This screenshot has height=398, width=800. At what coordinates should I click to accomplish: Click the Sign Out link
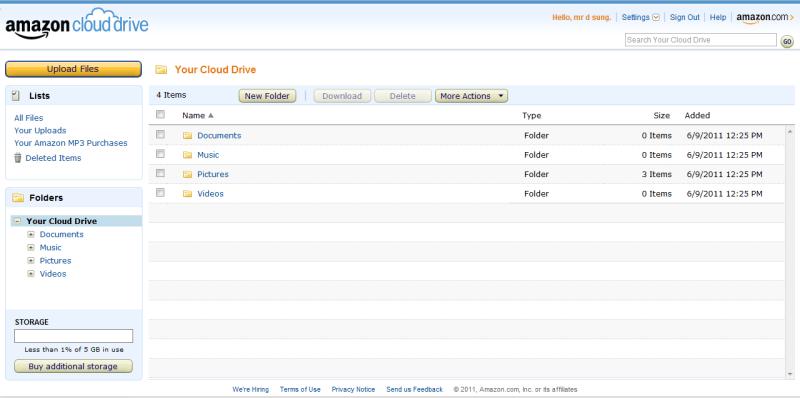click(x=684, y=17)
